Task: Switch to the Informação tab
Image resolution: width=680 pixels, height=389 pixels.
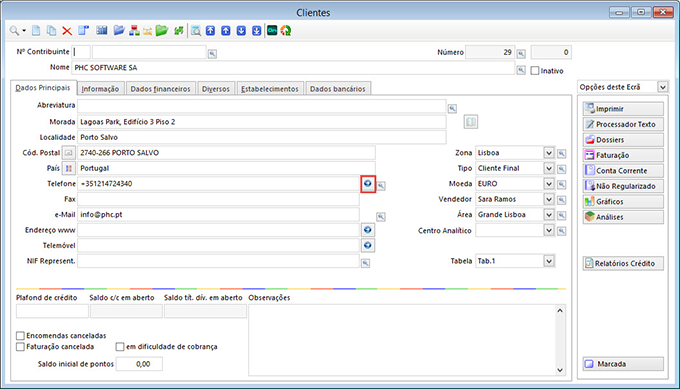Action: tap(100, 88)
